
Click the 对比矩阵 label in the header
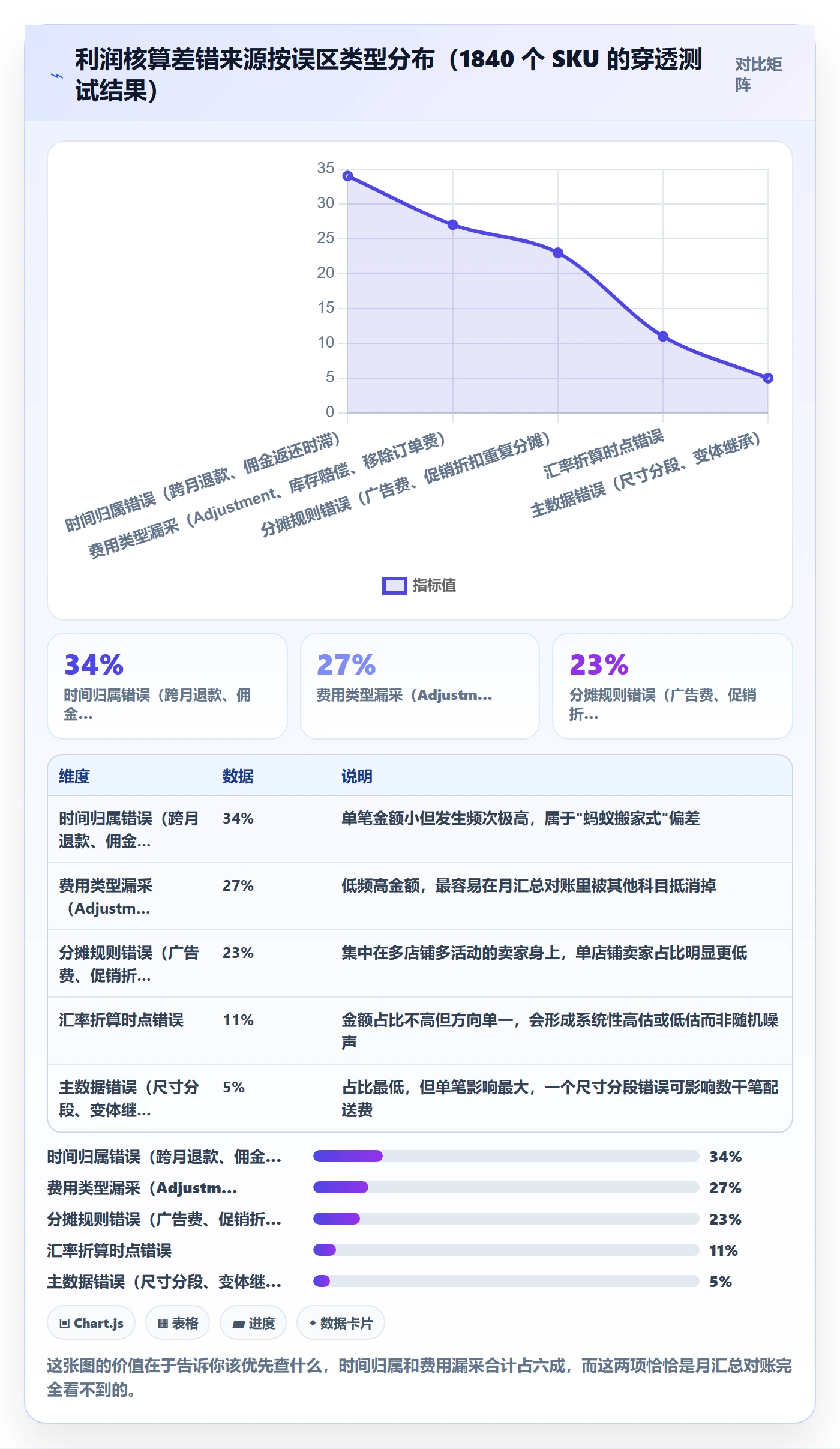click(x=758, y=74)
